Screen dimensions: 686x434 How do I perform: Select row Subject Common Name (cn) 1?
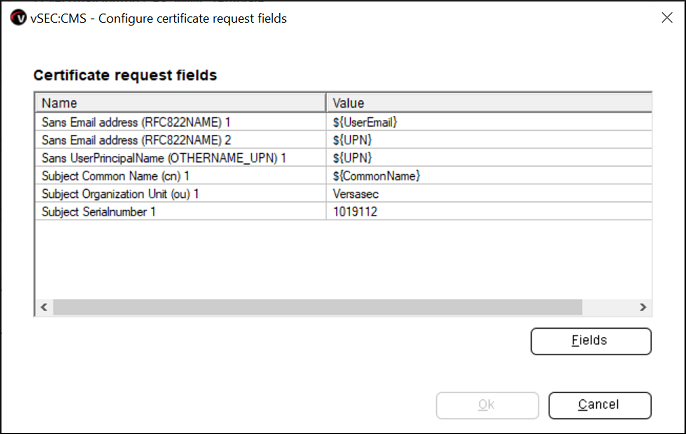tap(343, 176)
